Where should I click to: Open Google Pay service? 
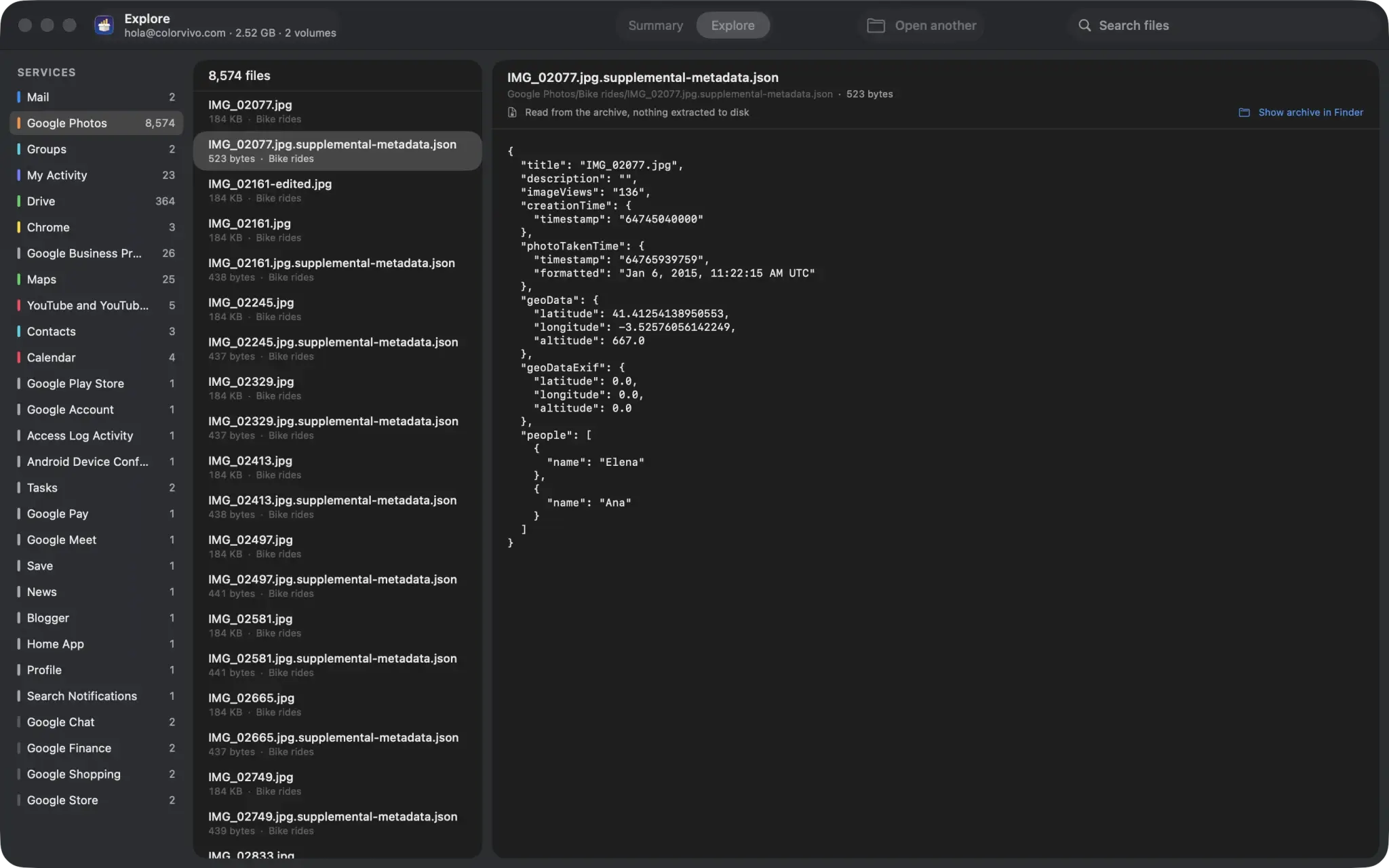pyautogui.click(x=96, y=514)
